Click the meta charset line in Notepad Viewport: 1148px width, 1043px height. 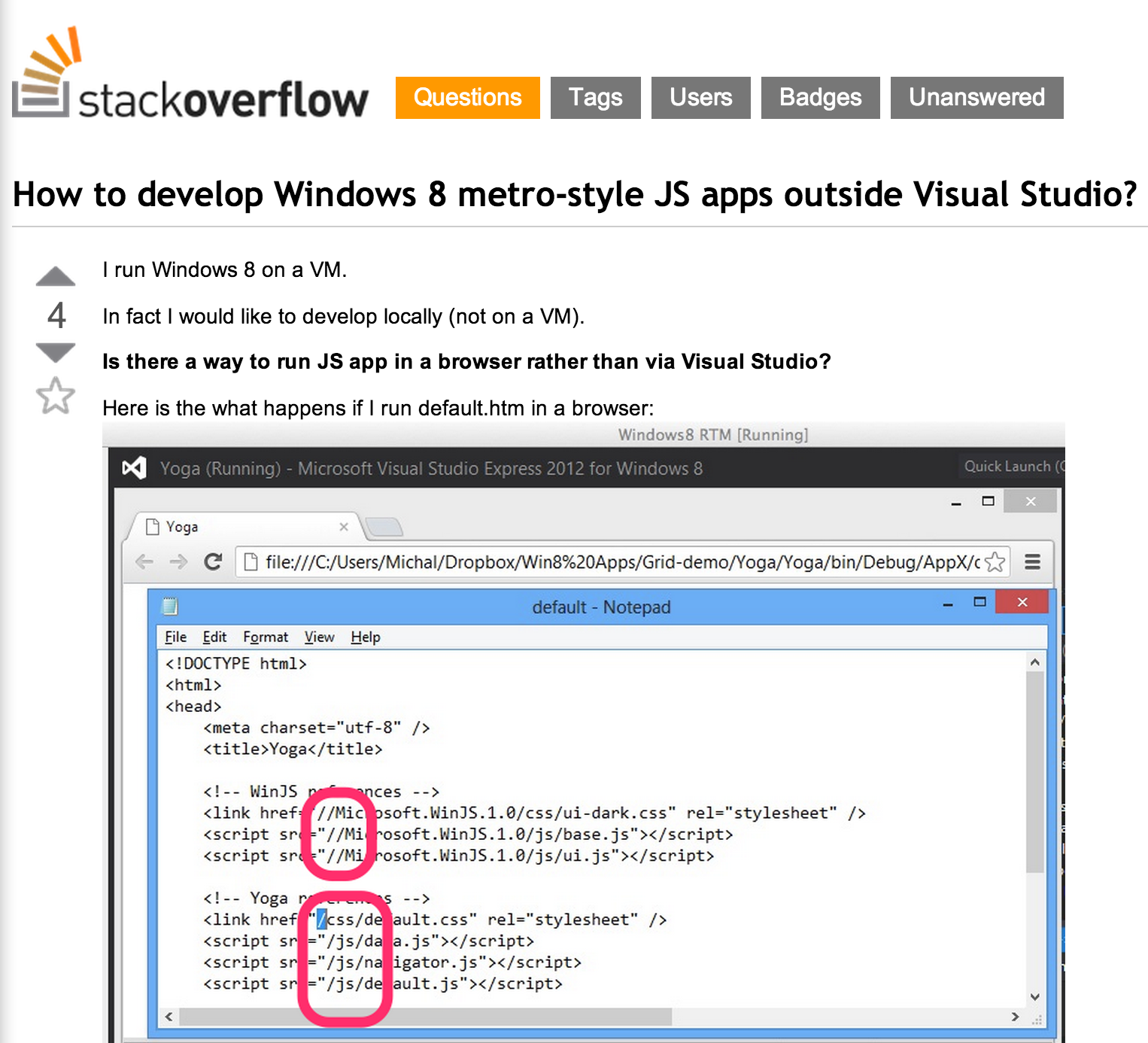(317, 728)
